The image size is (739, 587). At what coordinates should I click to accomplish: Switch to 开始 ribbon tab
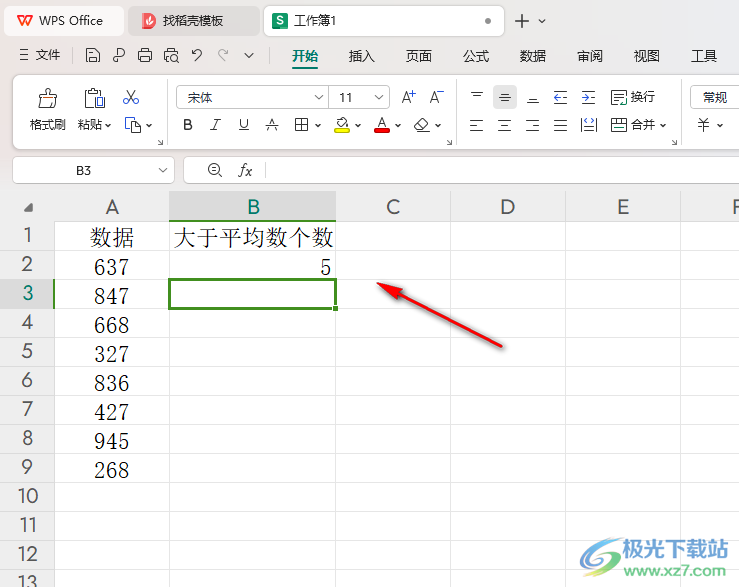click(x=304, y=56)
